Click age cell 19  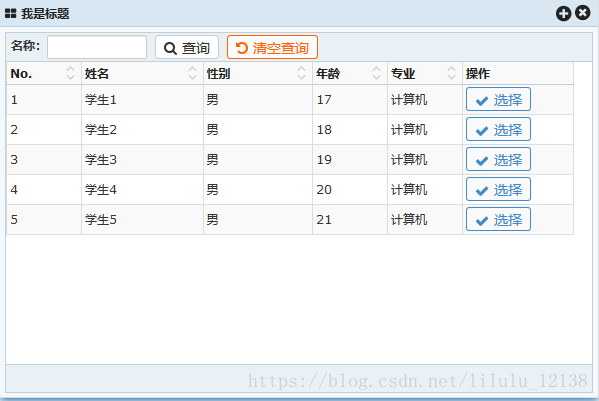click(350, 160)
